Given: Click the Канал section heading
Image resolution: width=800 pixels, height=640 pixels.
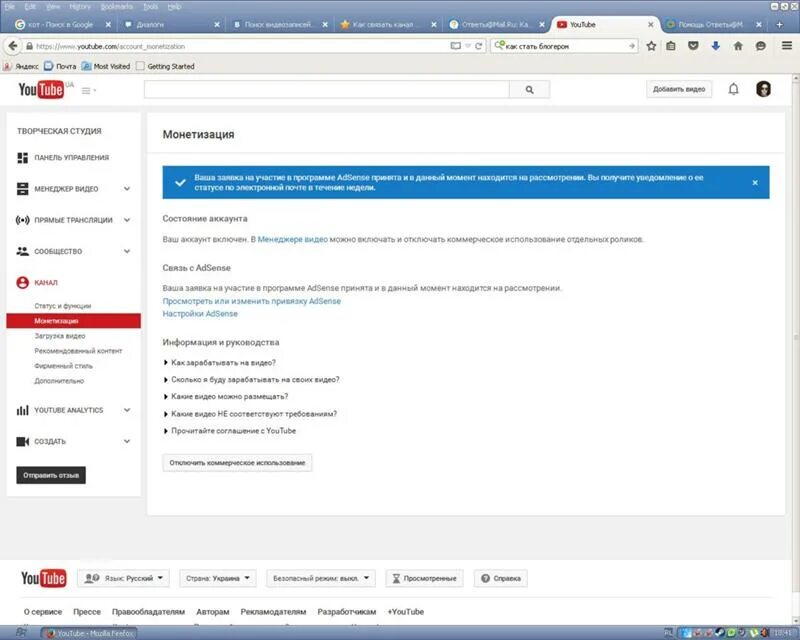Looking at the screenshot, I should coord(46,283).
